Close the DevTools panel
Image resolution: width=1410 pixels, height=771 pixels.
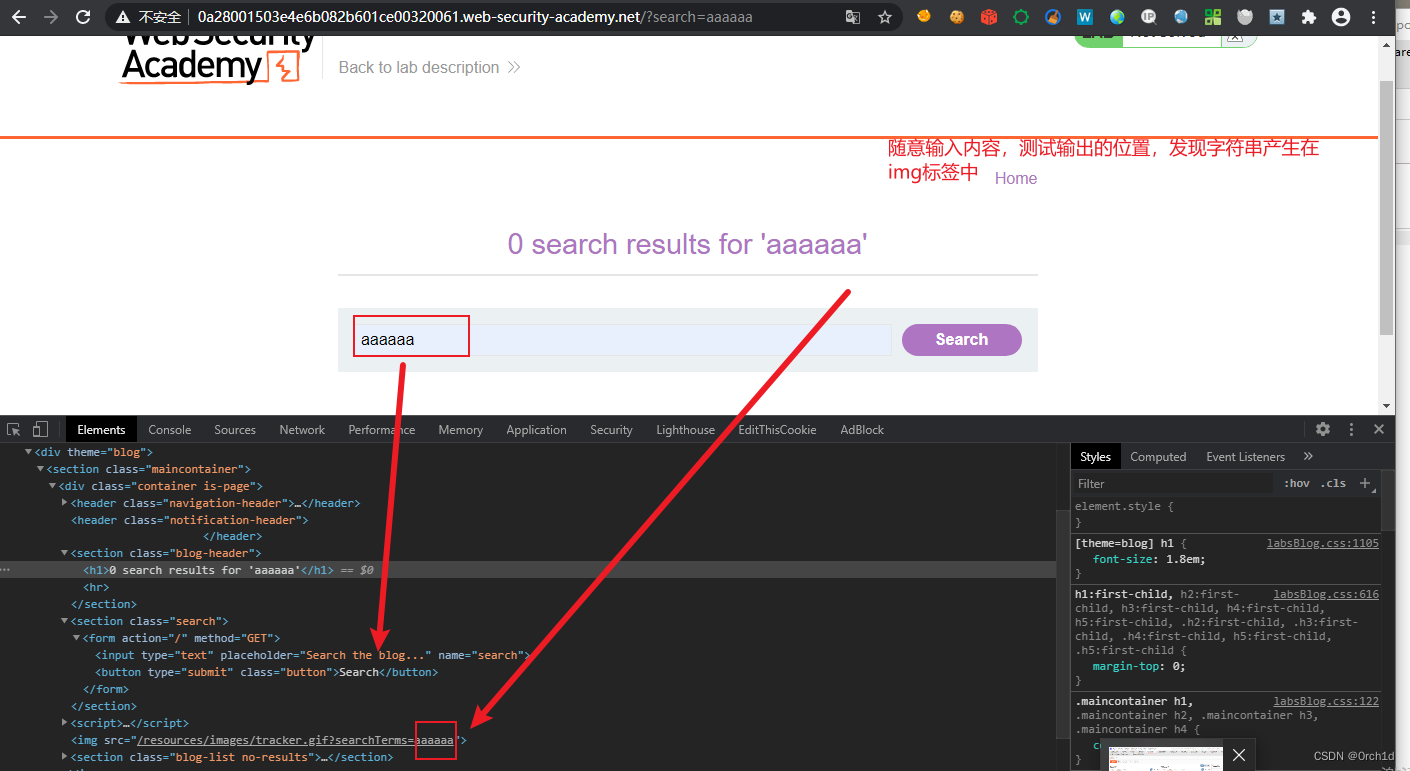1379,429
